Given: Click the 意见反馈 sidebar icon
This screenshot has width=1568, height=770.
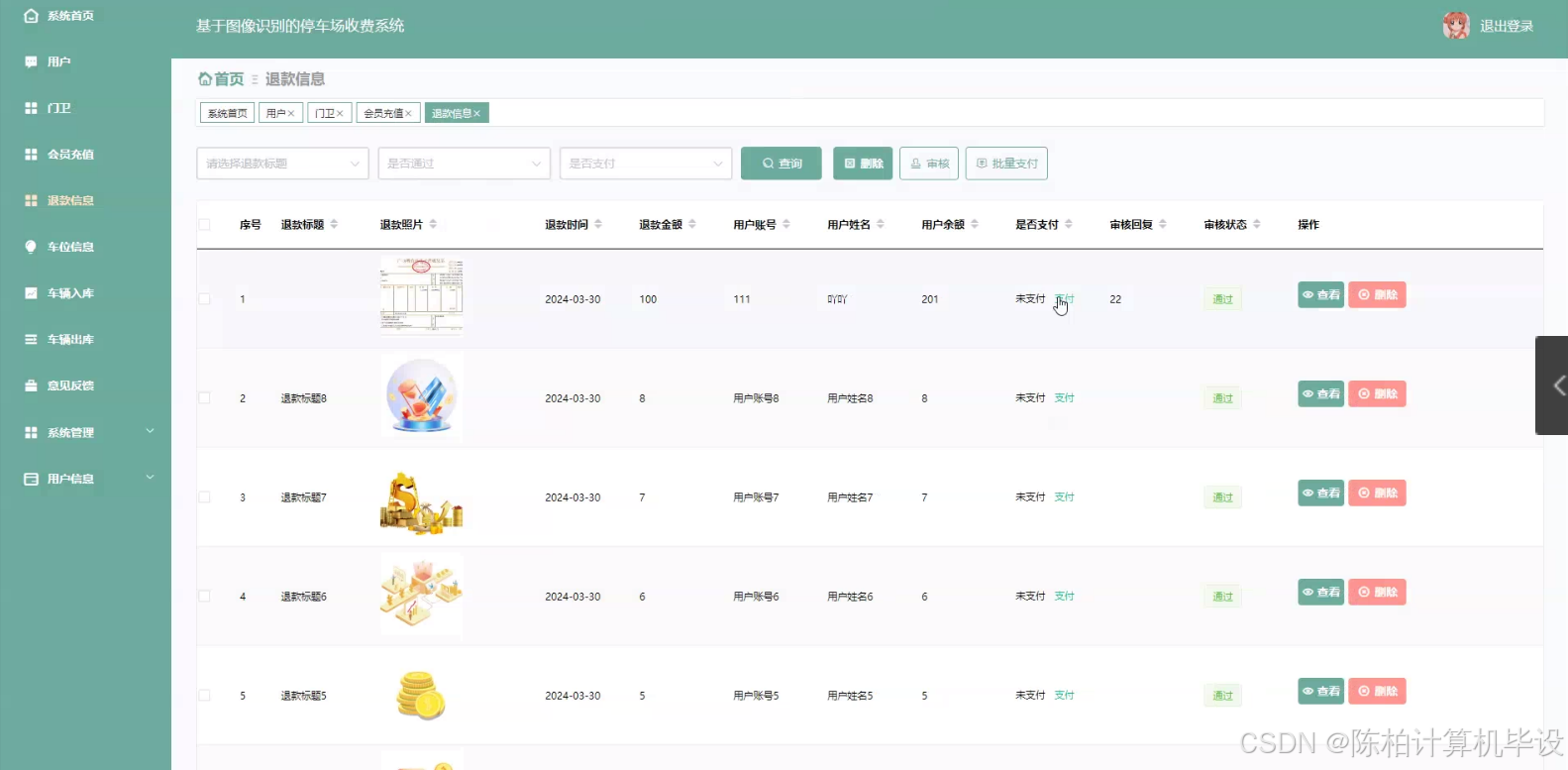Looking at the screenshot, I should click(31, 385).
